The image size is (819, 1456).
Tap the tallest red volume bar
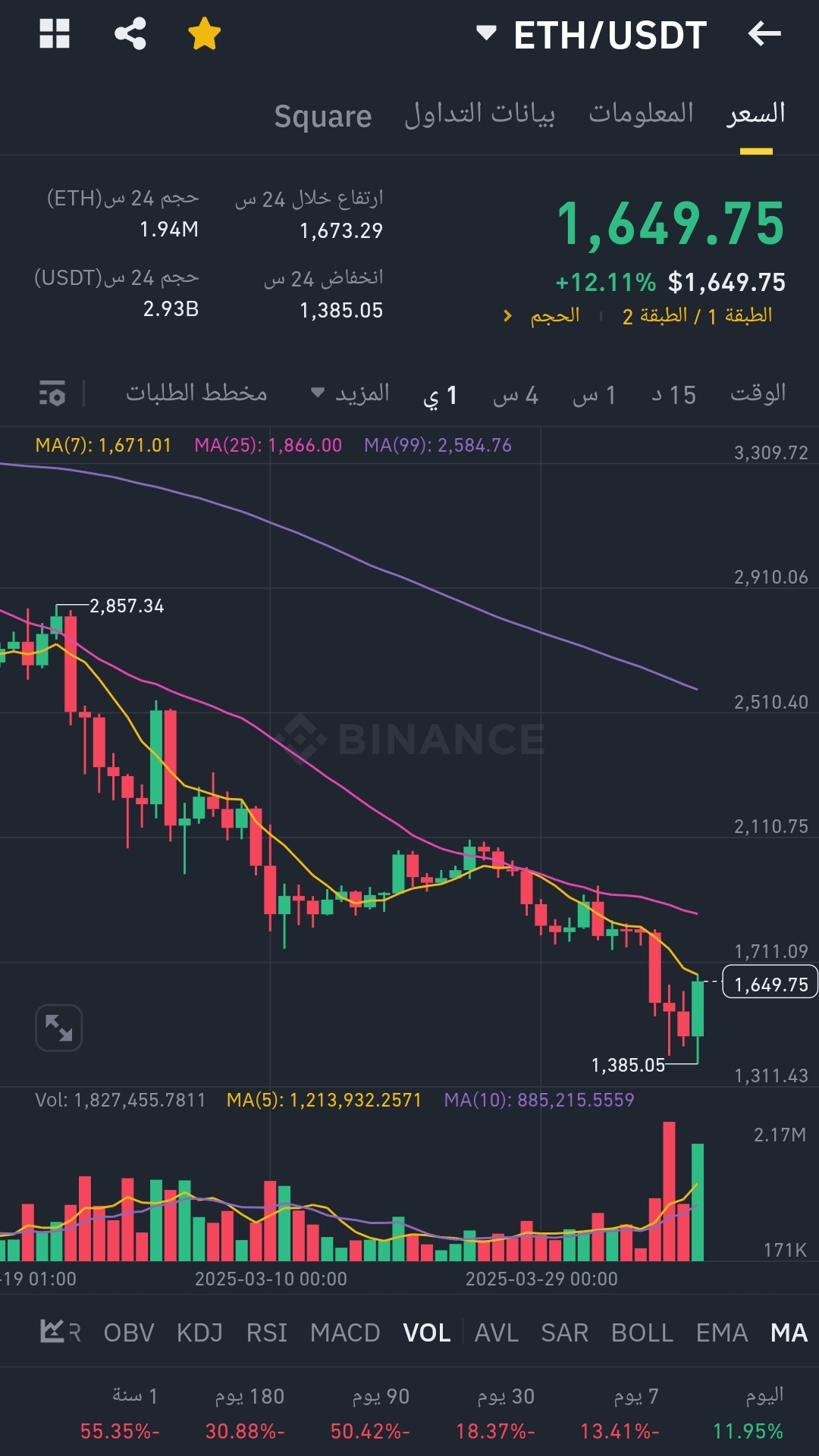[x=669, y=1190]
